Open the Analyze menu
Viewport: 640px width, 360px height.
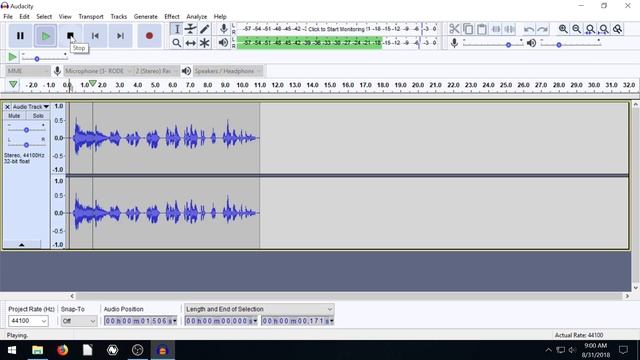tap(197, 16)
